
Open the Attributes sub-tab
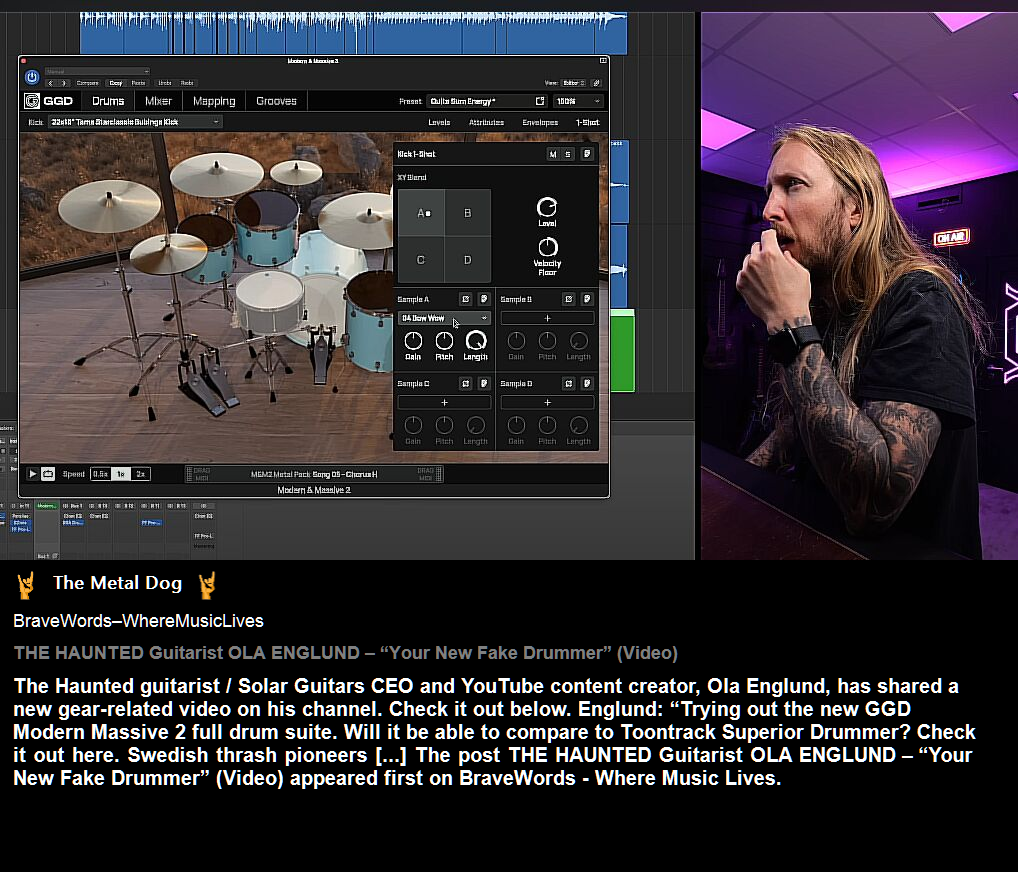[486, 122]
